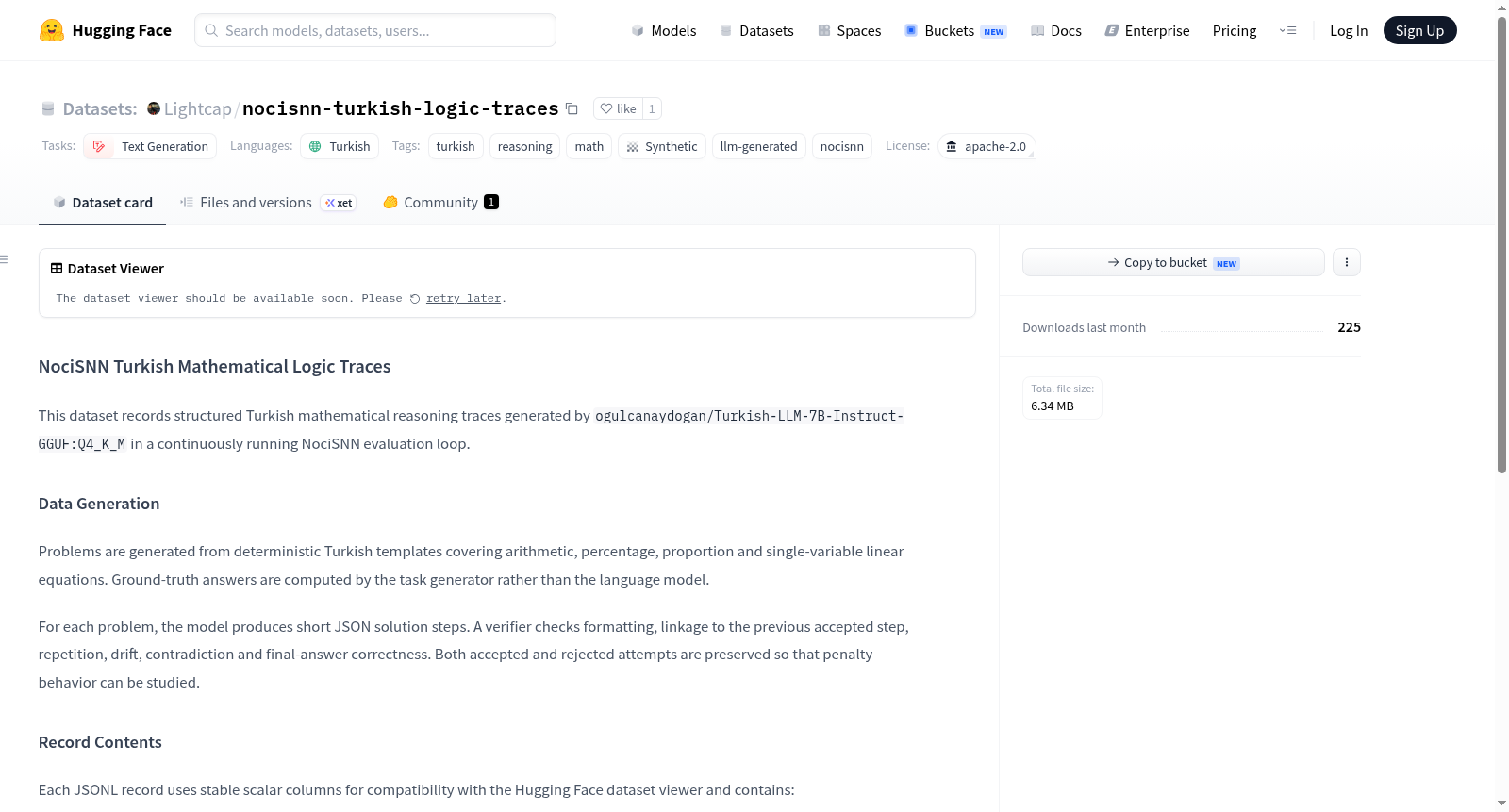Open Models in the top navigation
This screenshot has width=1509, height=812.
[x=664, y=30]
